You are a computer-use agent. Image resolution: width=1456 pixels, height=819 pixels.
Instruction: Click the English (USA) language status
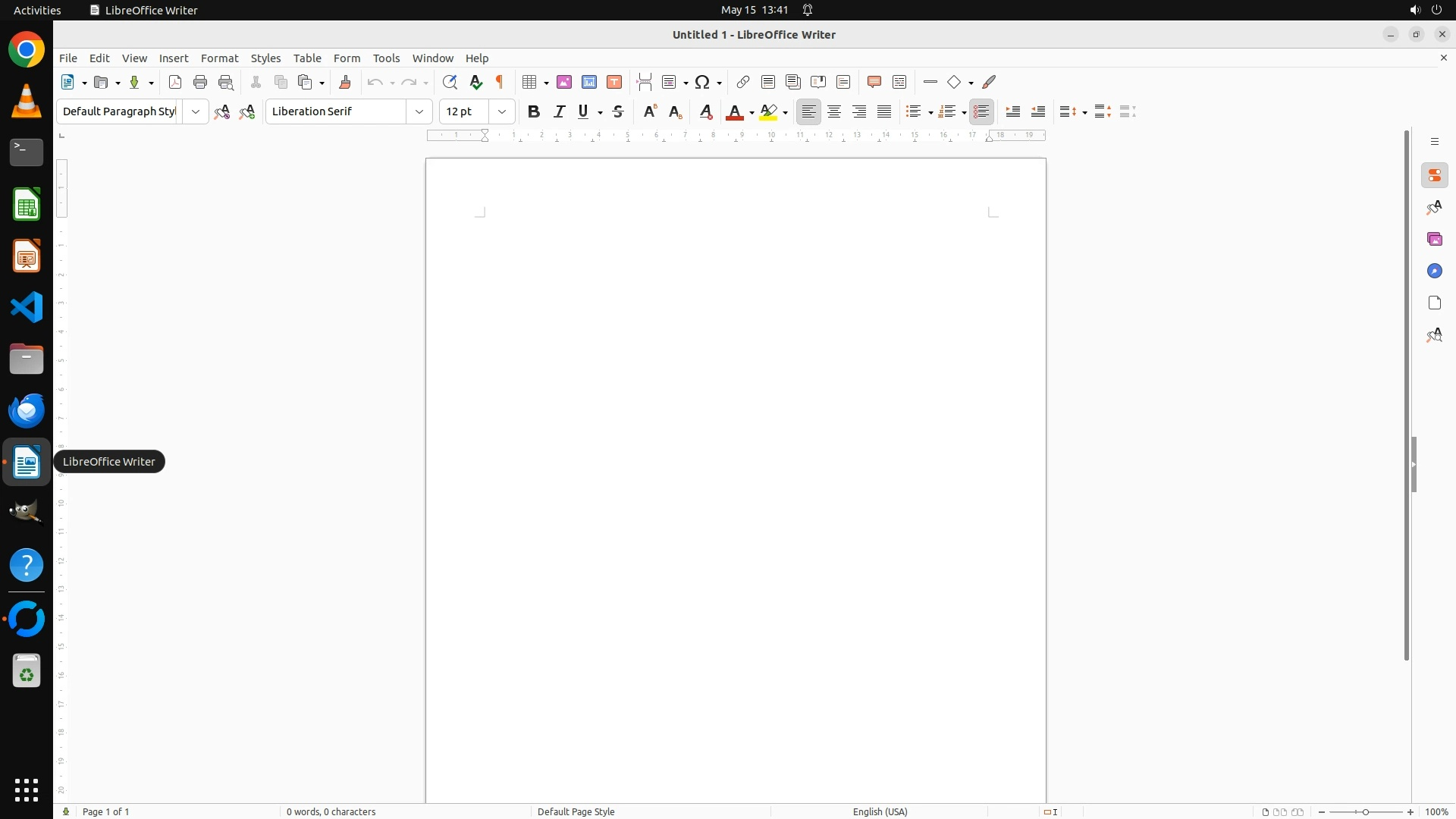[880, 812]
